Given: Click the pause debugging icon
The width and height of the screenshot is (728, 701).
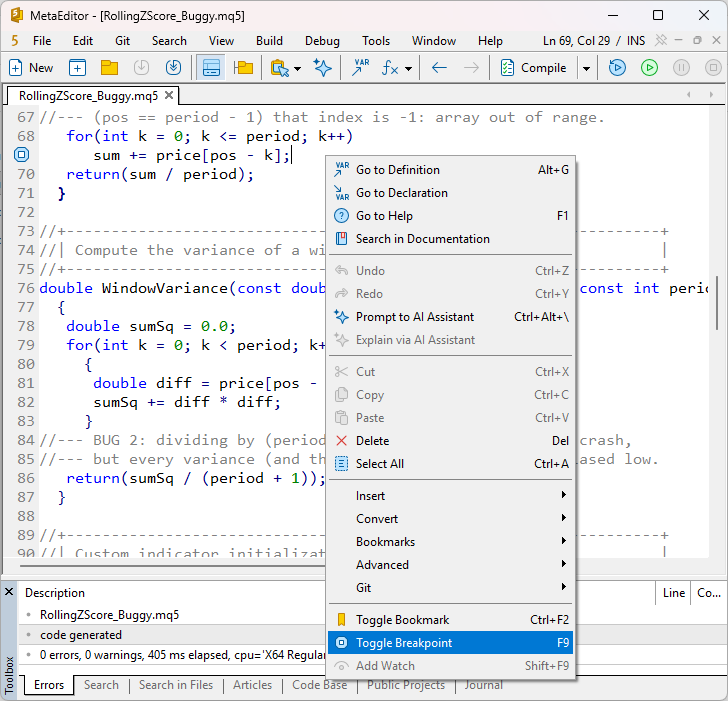Looking at the screenshot, I should pyautogui.click(x=681, y=68).
